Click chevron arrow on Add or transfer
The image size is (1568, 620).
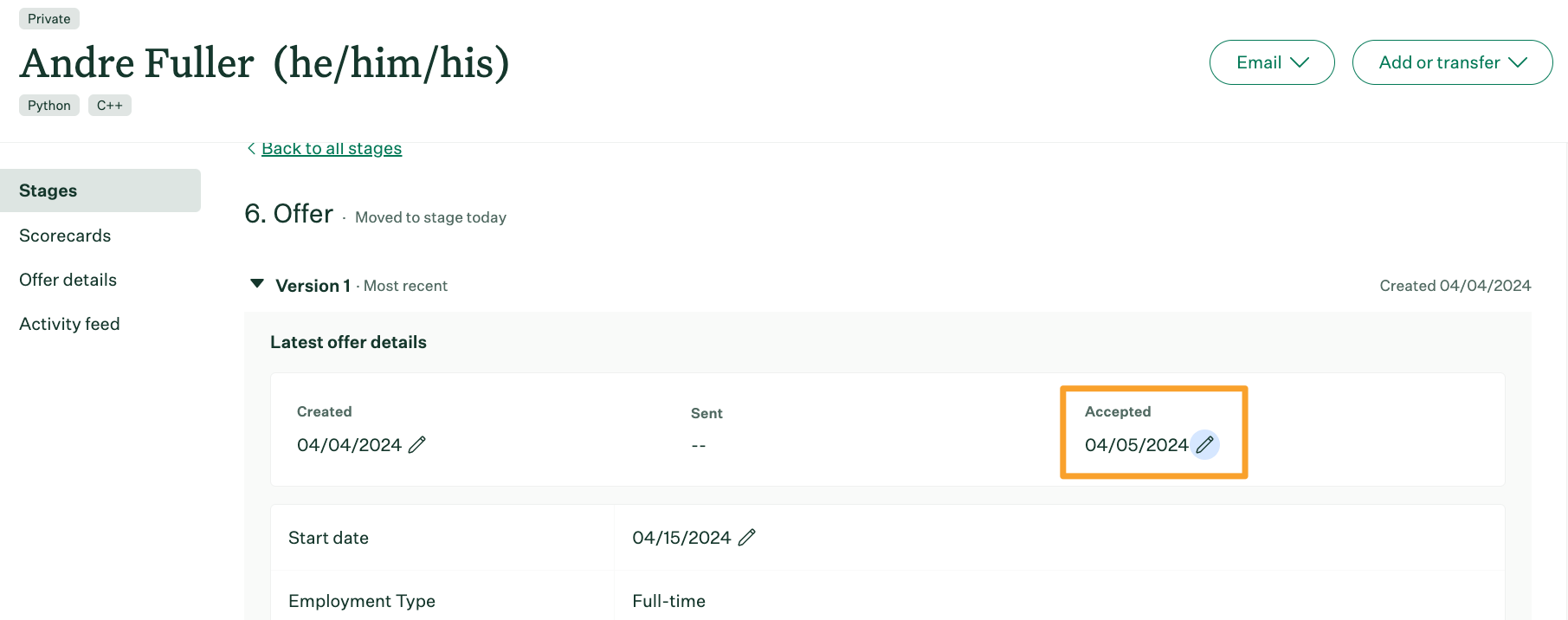1517,62
